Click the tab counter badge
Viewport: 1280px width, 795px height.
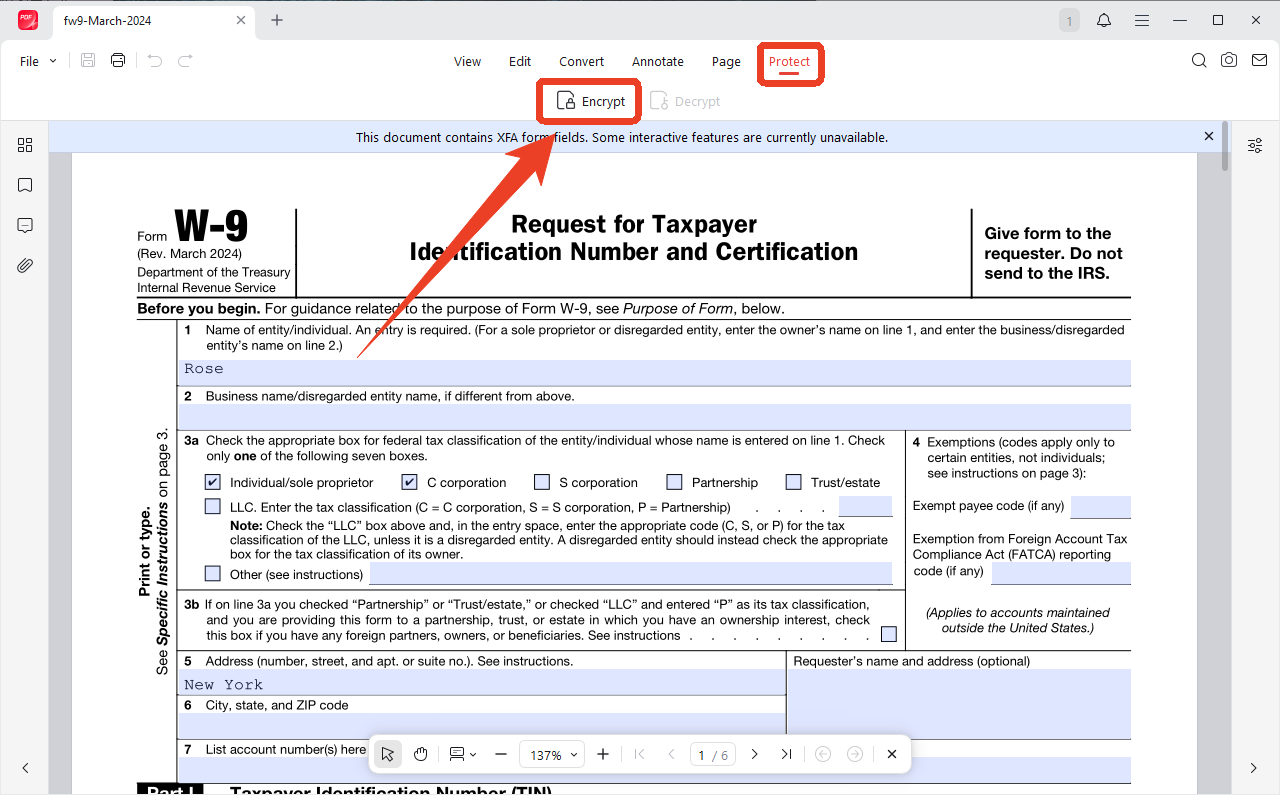1069,20
